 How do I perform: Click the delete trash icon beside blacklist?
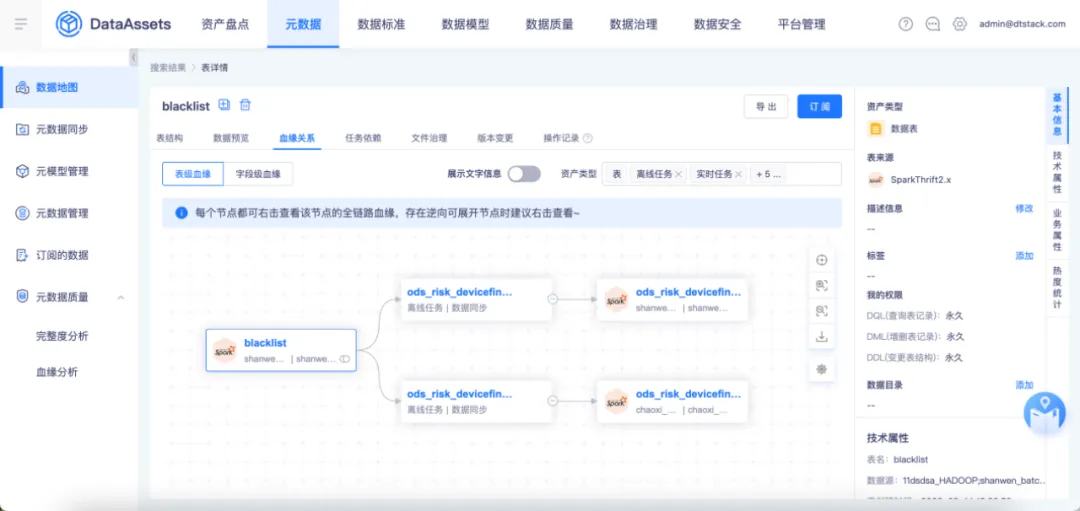(x=245, y=105)
